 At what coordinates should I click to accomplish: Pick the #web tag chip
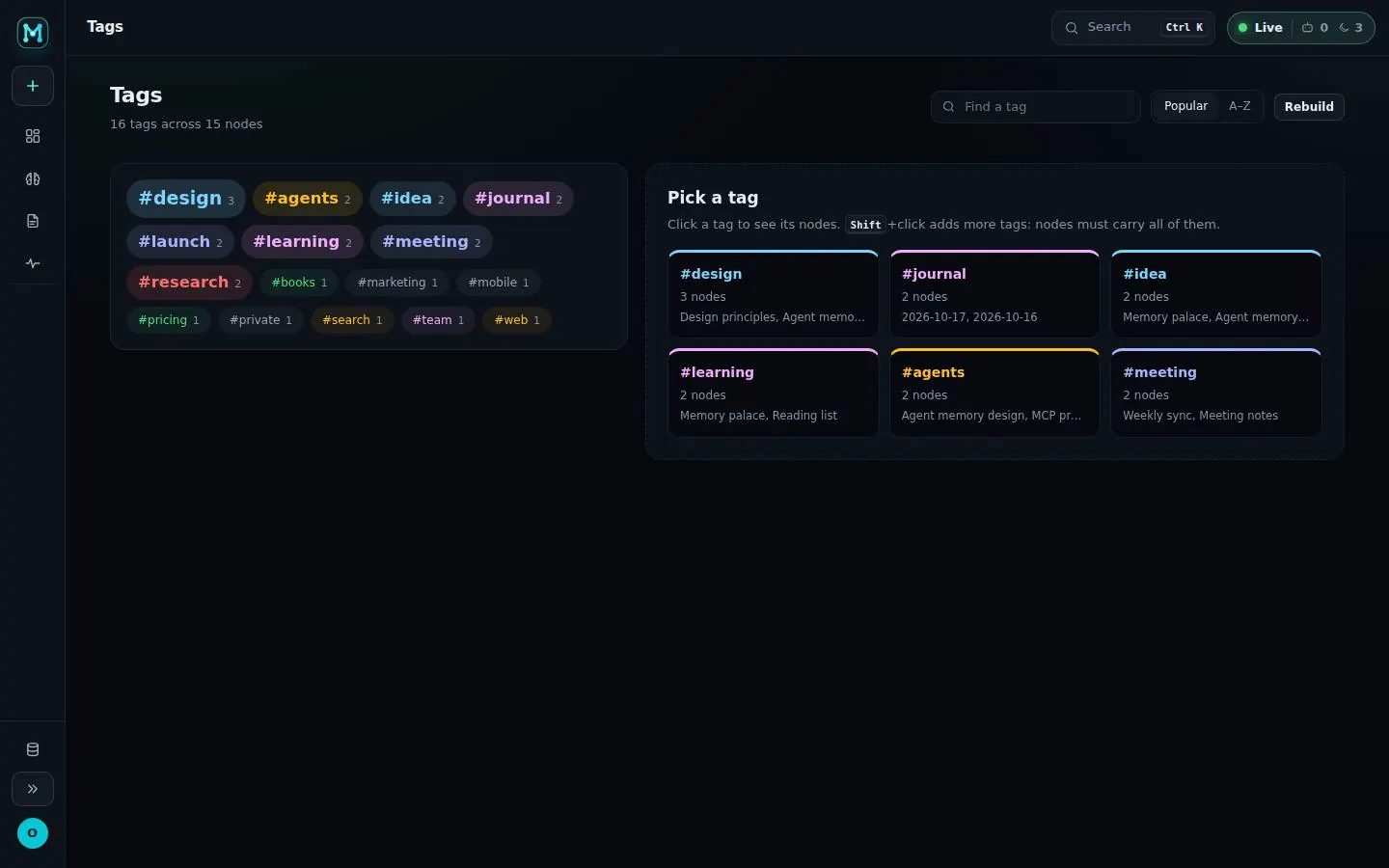click(x=517, y=320)
